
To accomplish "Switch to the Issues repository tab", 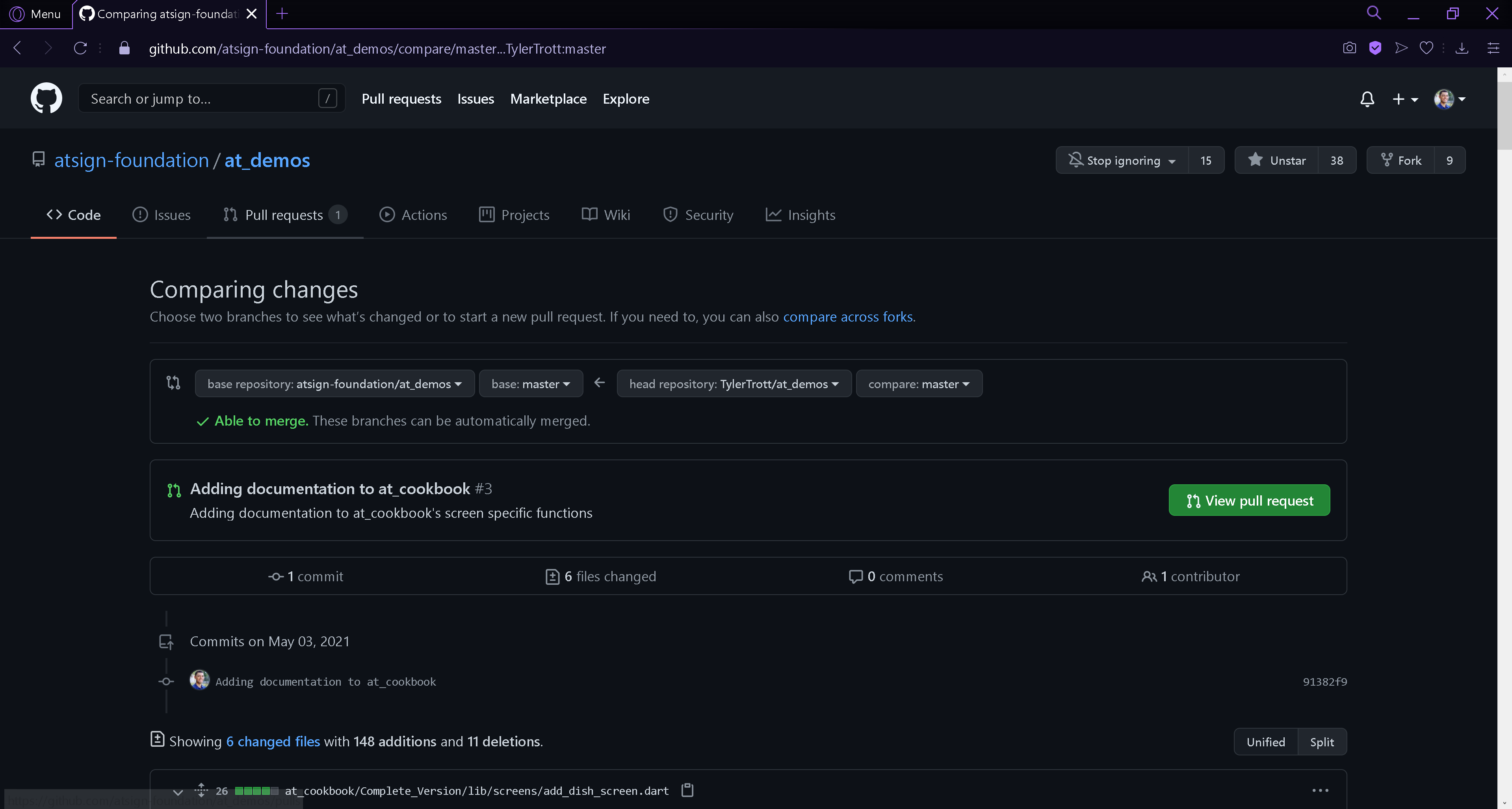I will tap(162, 215).
